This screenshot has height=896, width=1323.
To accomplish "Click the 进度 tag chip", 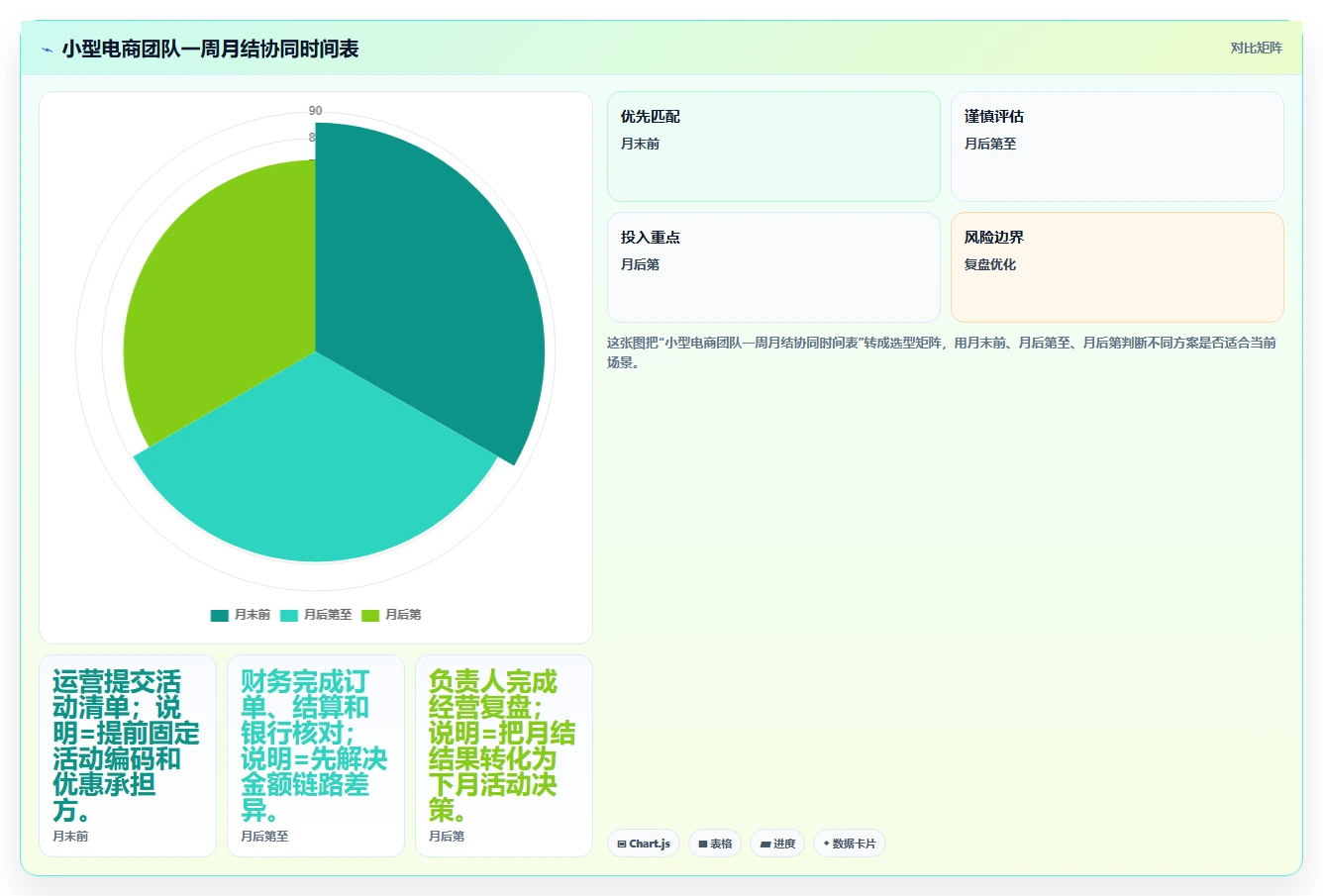I will pyautogui.click(x=777, y=844).
